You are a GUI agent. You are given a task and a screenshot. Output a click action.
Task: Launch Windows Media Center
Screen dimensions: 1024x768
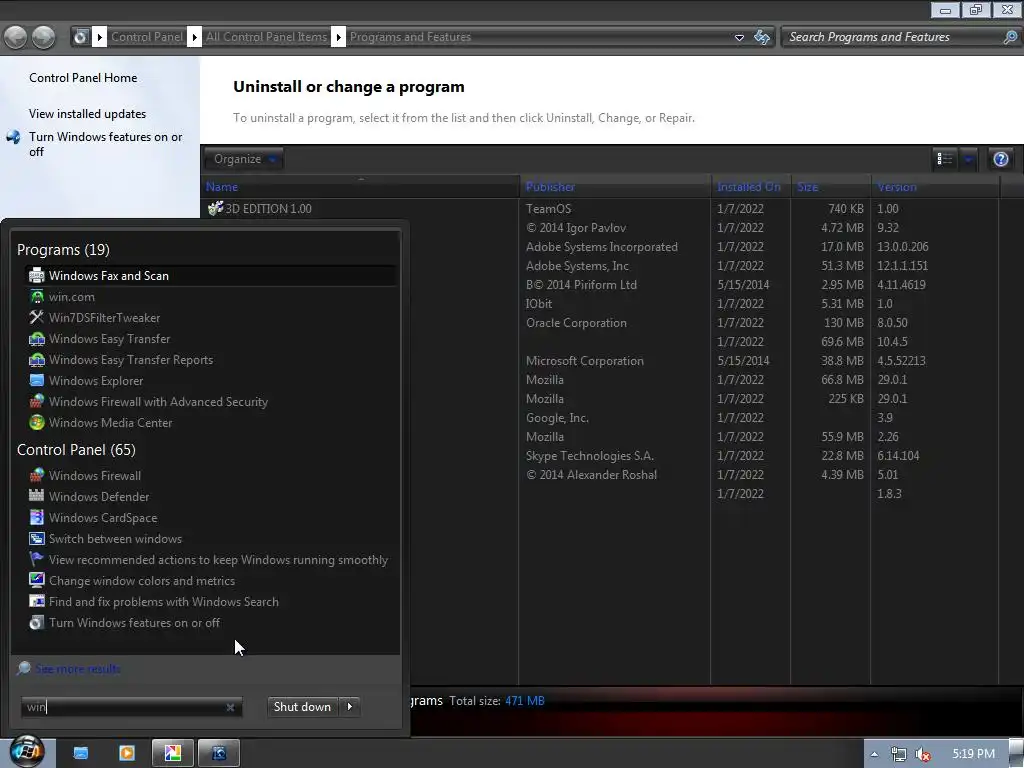click(210, 423)
